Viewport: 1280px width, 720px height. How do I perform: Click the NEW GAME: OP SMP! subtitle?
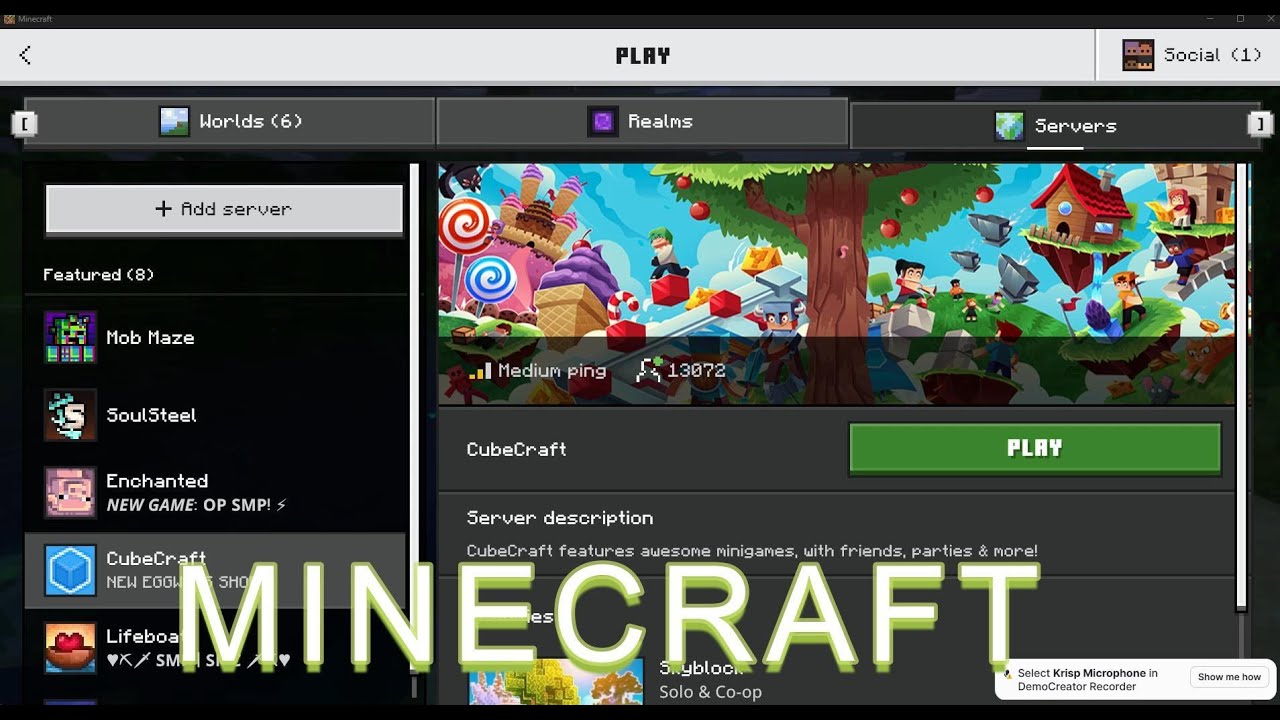click(x=196, y=505)
